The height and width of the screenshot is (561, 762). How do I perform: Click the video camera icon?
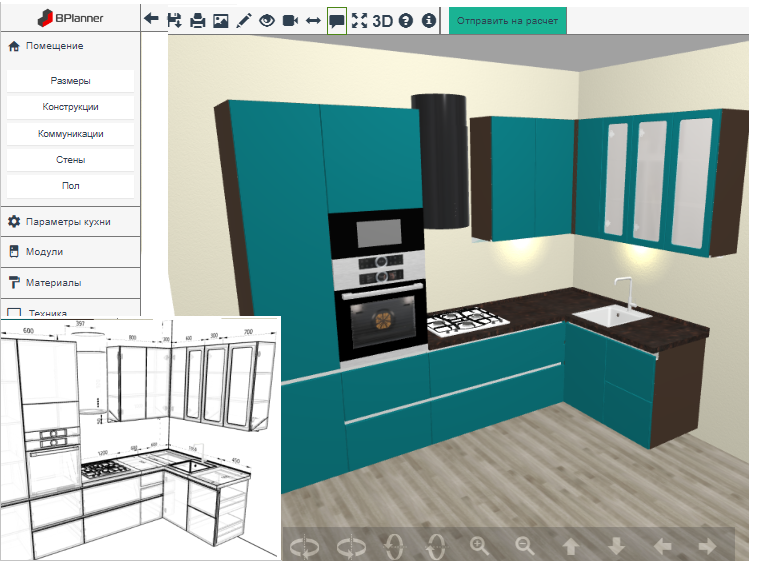(290, 20)
